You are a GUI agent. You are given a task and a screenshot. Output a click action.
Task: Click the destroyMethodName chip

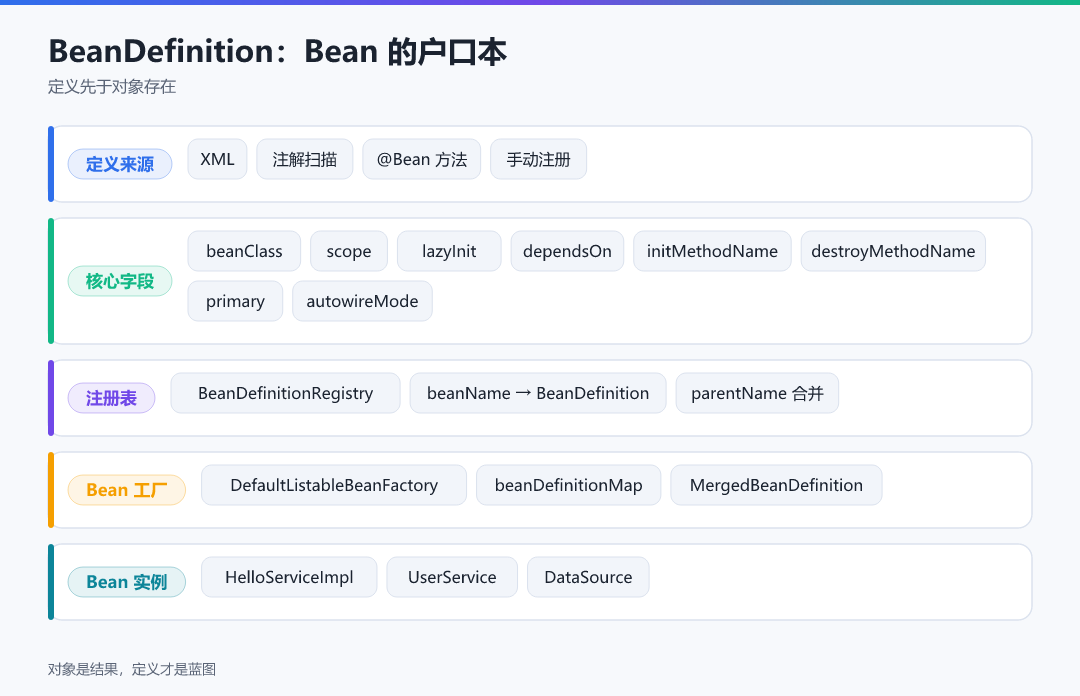point(893,251)
